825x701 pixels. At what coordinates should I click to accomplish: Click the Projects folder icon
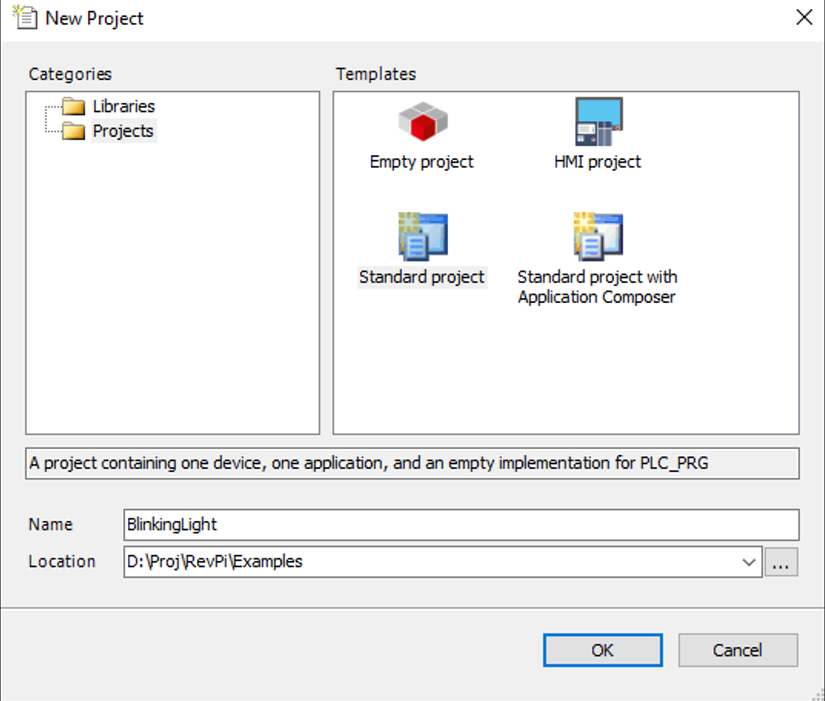74,131
